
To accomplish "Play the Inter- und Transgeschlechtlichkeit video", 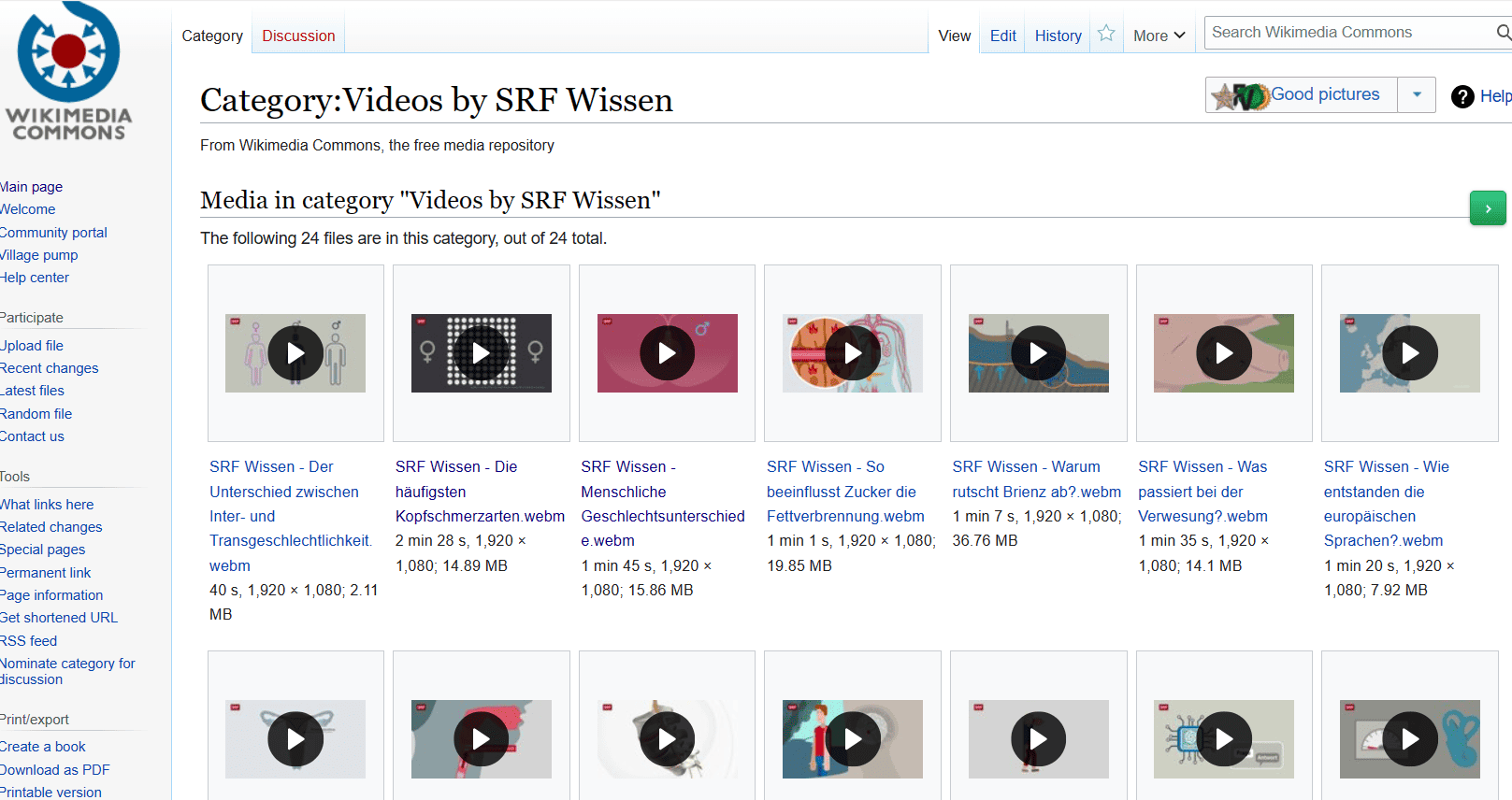I will 295,353.
